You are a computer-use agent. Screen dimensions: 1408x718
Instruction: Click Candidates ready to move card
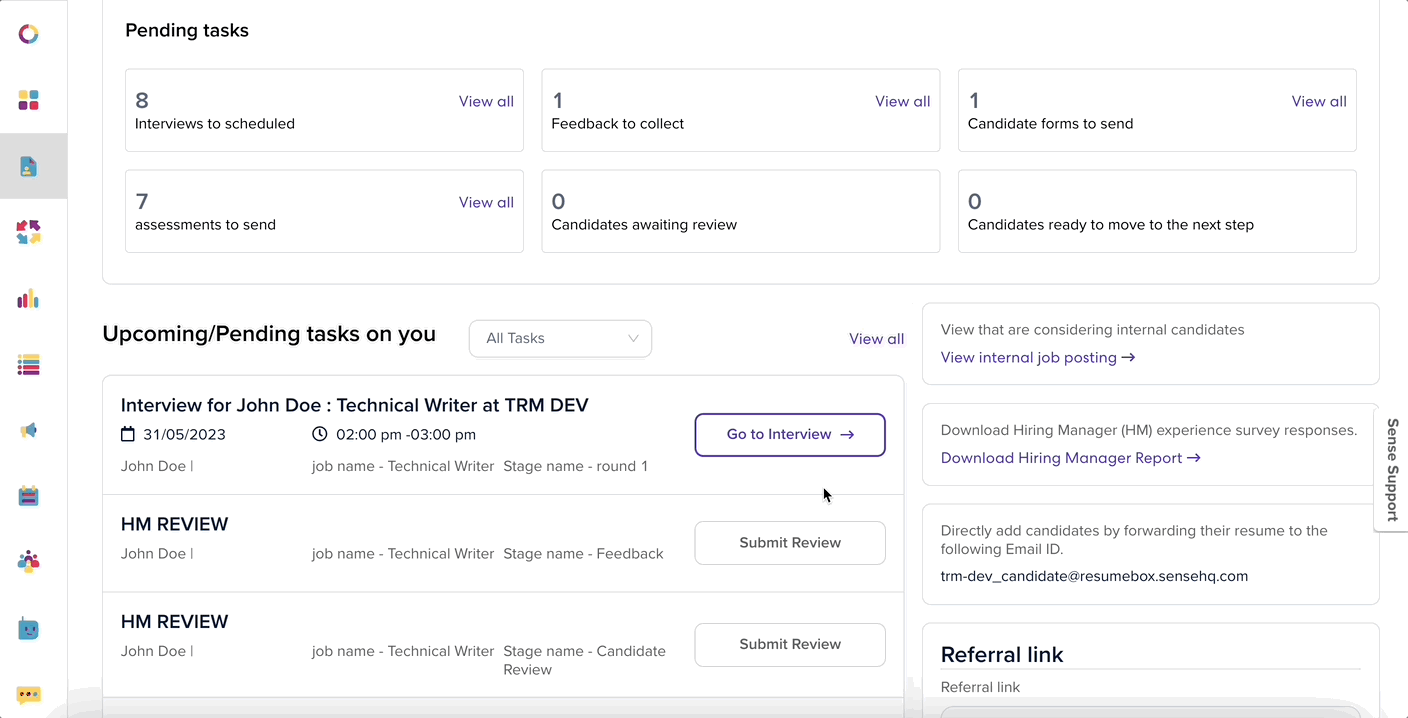click(1157, 211)
